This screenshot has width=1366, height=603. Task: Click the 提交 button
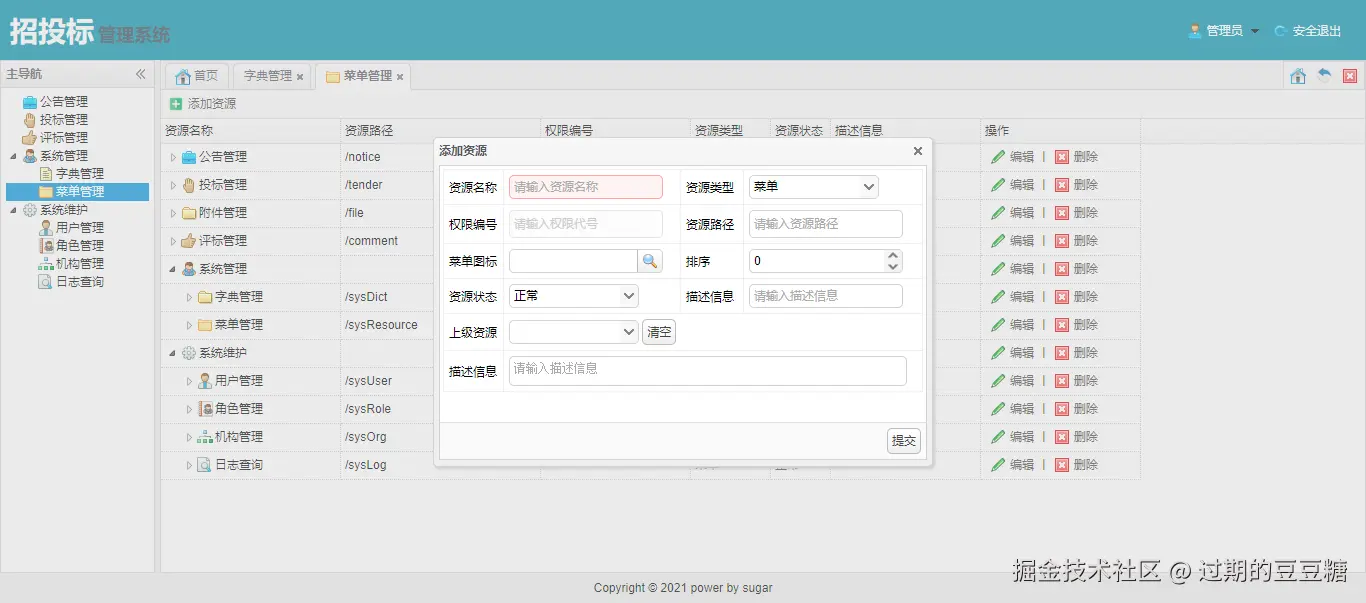coord(904,441)
